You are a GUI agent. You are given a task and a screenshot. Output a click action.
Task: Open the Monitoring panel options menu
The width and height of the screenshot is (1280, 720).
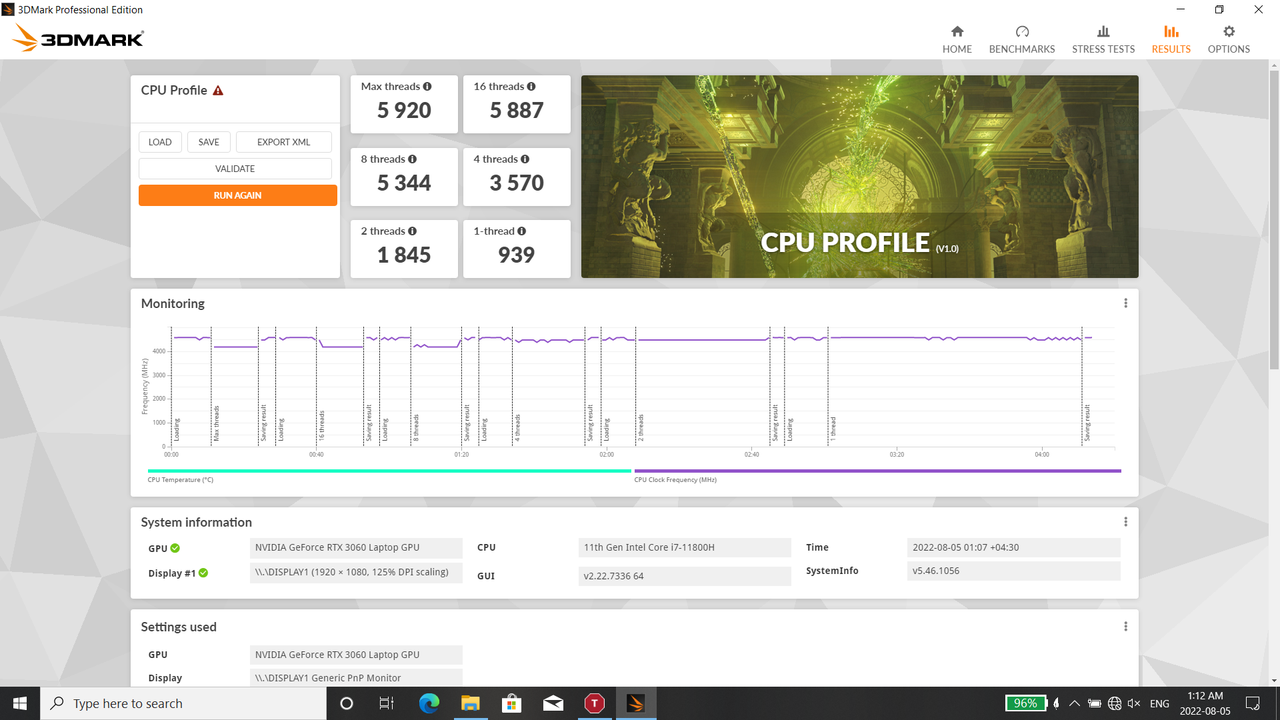[x=1125, y=302]
